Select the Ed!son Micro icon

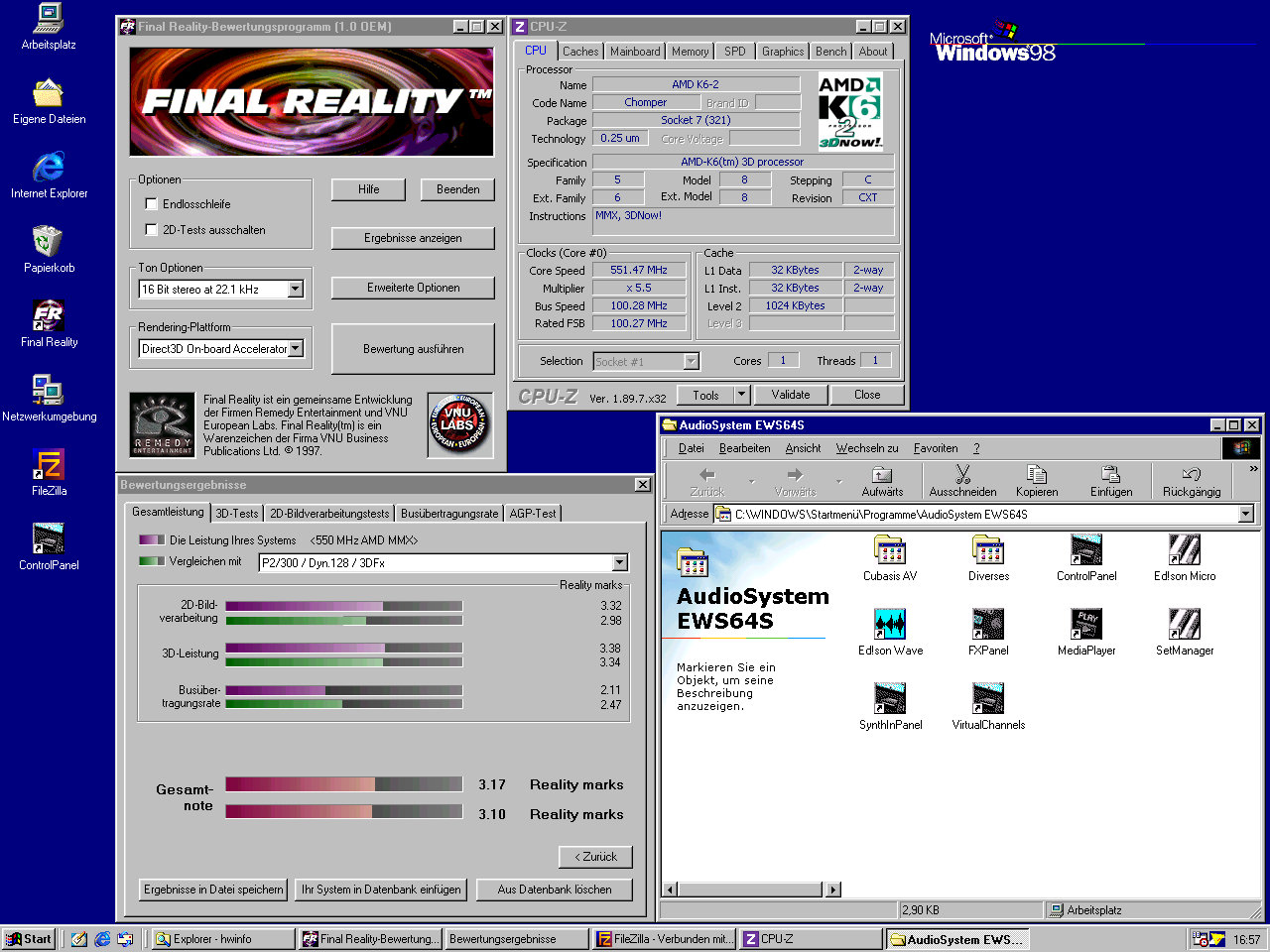coord(1185,549)
